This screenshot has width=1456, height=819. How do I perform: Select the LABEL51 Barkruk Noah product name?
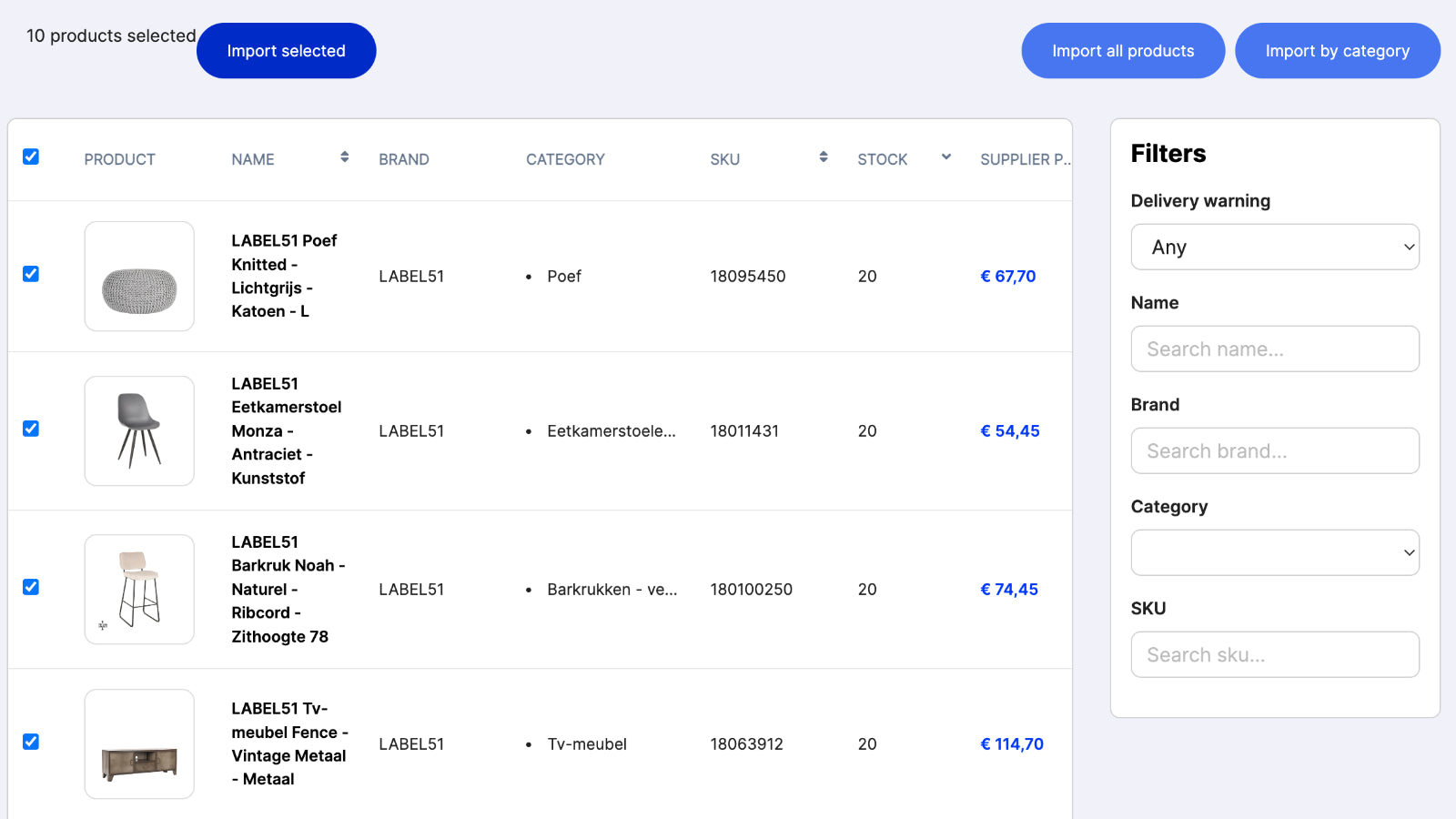click(x=288, y=589)
